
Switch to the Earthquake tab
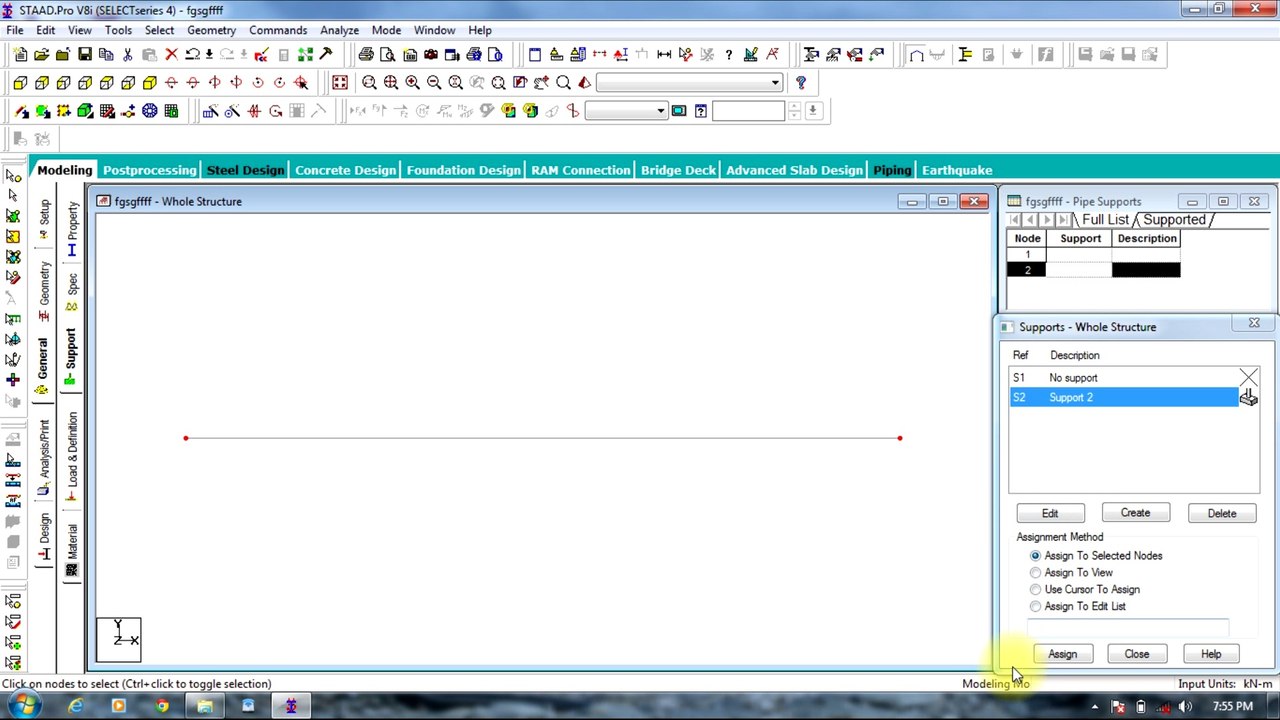pyautogui.click(x=957, y=170)
